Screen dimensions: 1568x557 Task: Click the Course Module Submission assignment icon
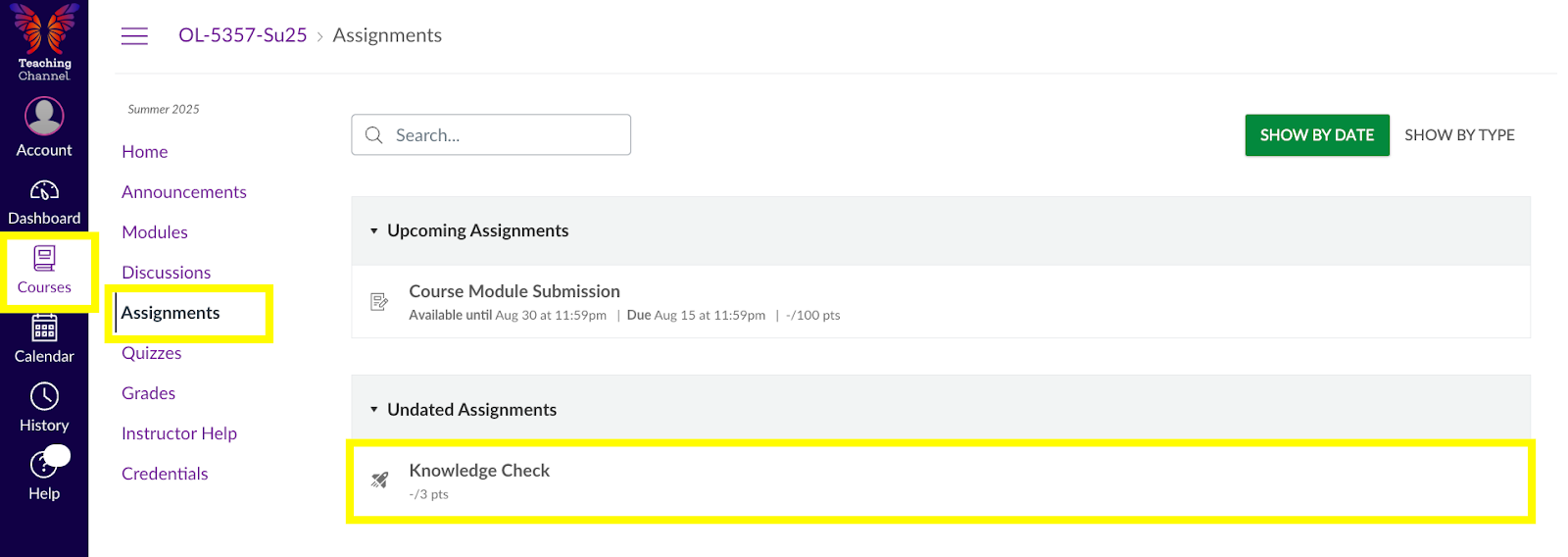(x=379, y=302)
